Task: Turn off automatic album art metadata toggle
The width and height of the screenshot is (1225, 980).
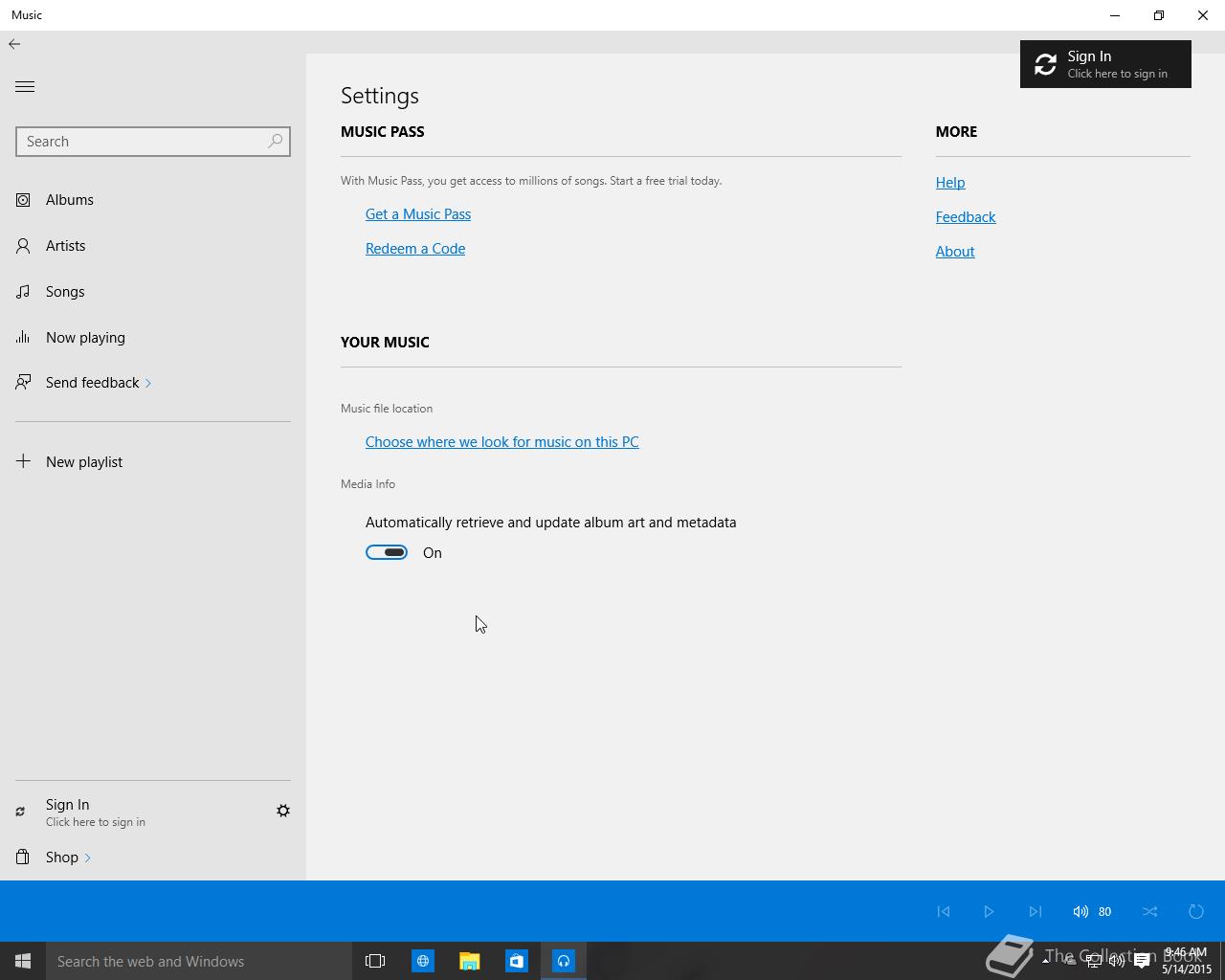Action: pos(387,552)
